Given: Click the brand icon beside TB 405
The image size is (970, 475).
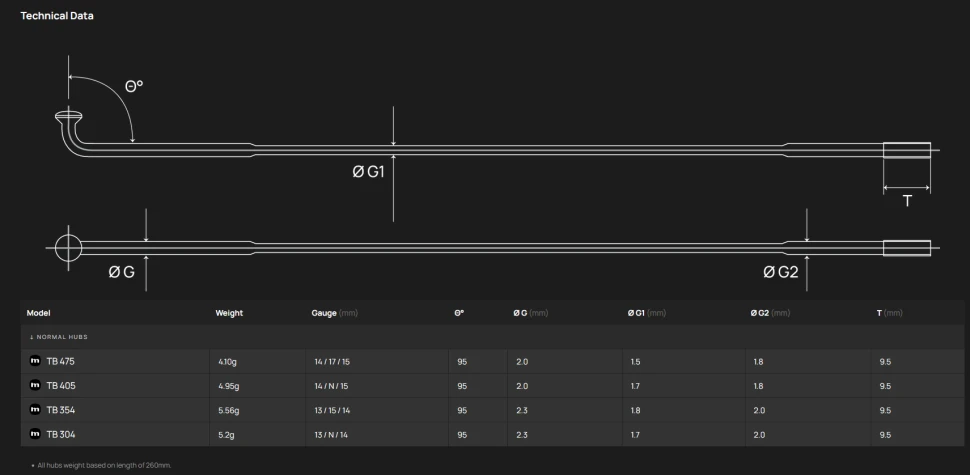Looking at the screenshot, I should (x=35, y=385).
